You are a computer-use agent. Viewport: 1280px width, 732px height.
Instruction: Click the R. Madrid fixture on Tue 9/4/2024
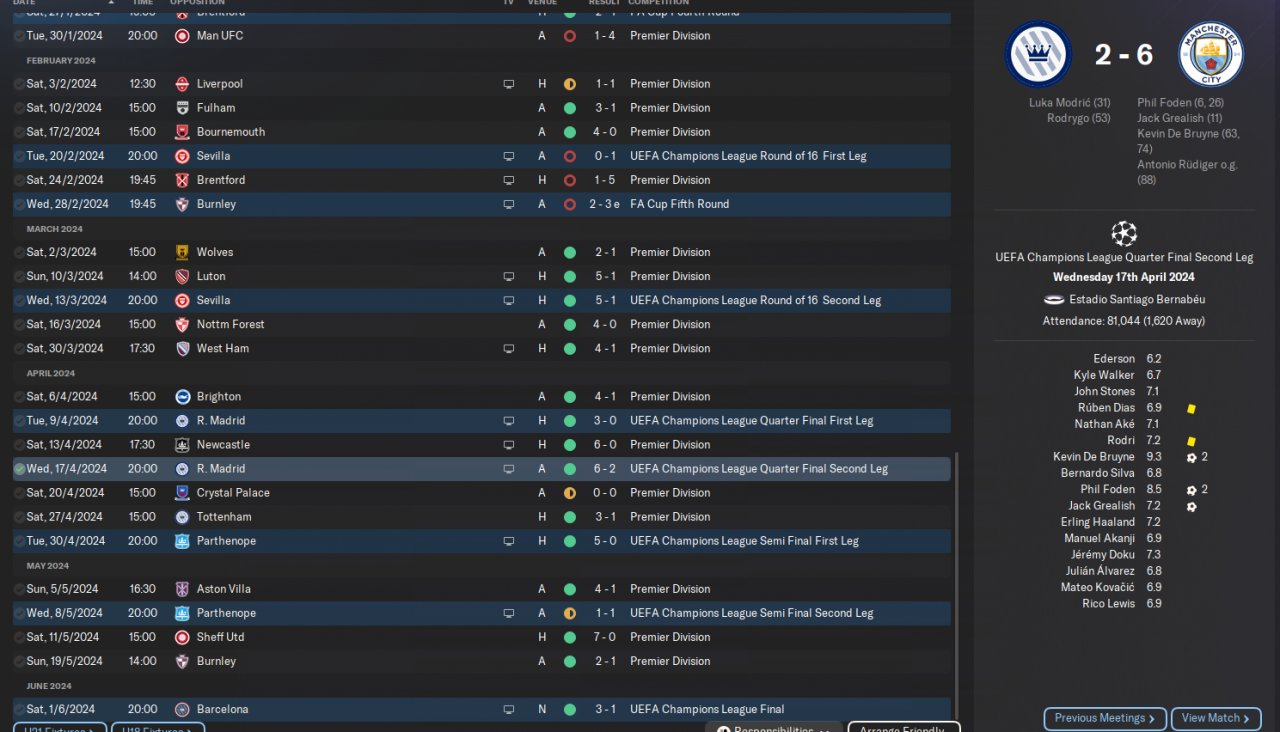(481, 421)
